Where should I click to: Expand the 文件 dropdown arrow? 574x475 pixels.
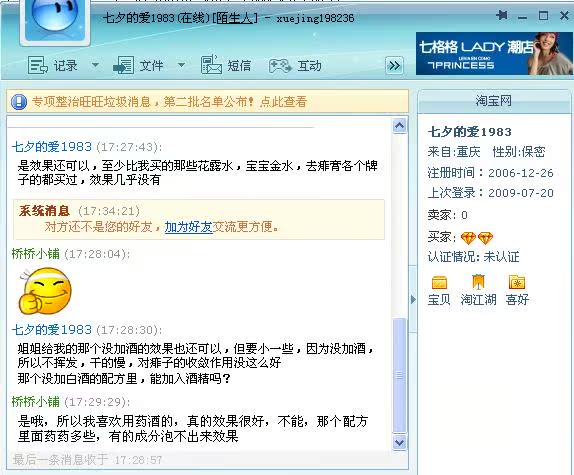[x=181, y=65]
